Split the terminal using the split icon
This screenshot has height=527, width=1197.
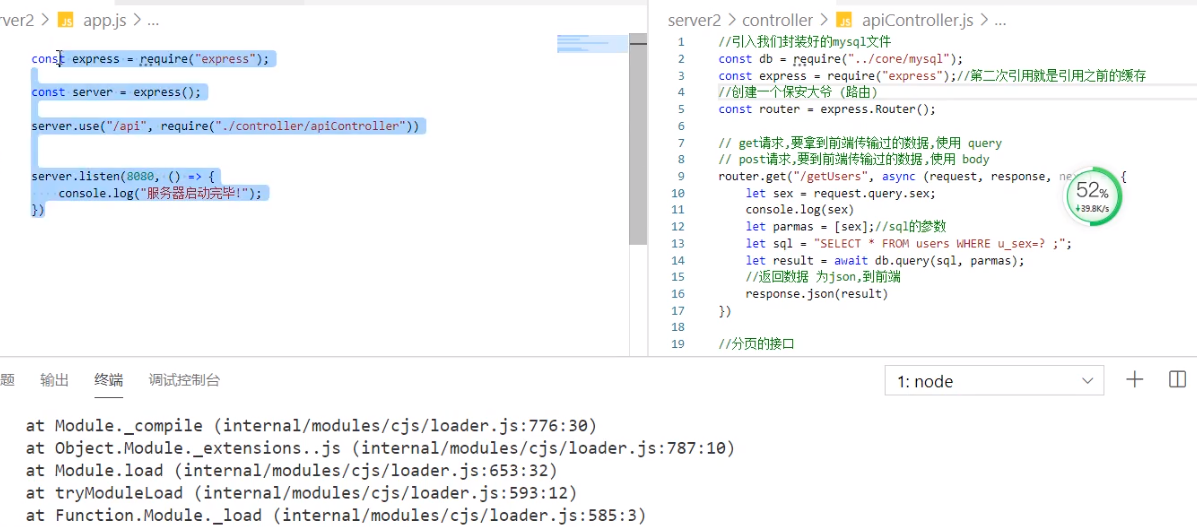[1177, 380]
